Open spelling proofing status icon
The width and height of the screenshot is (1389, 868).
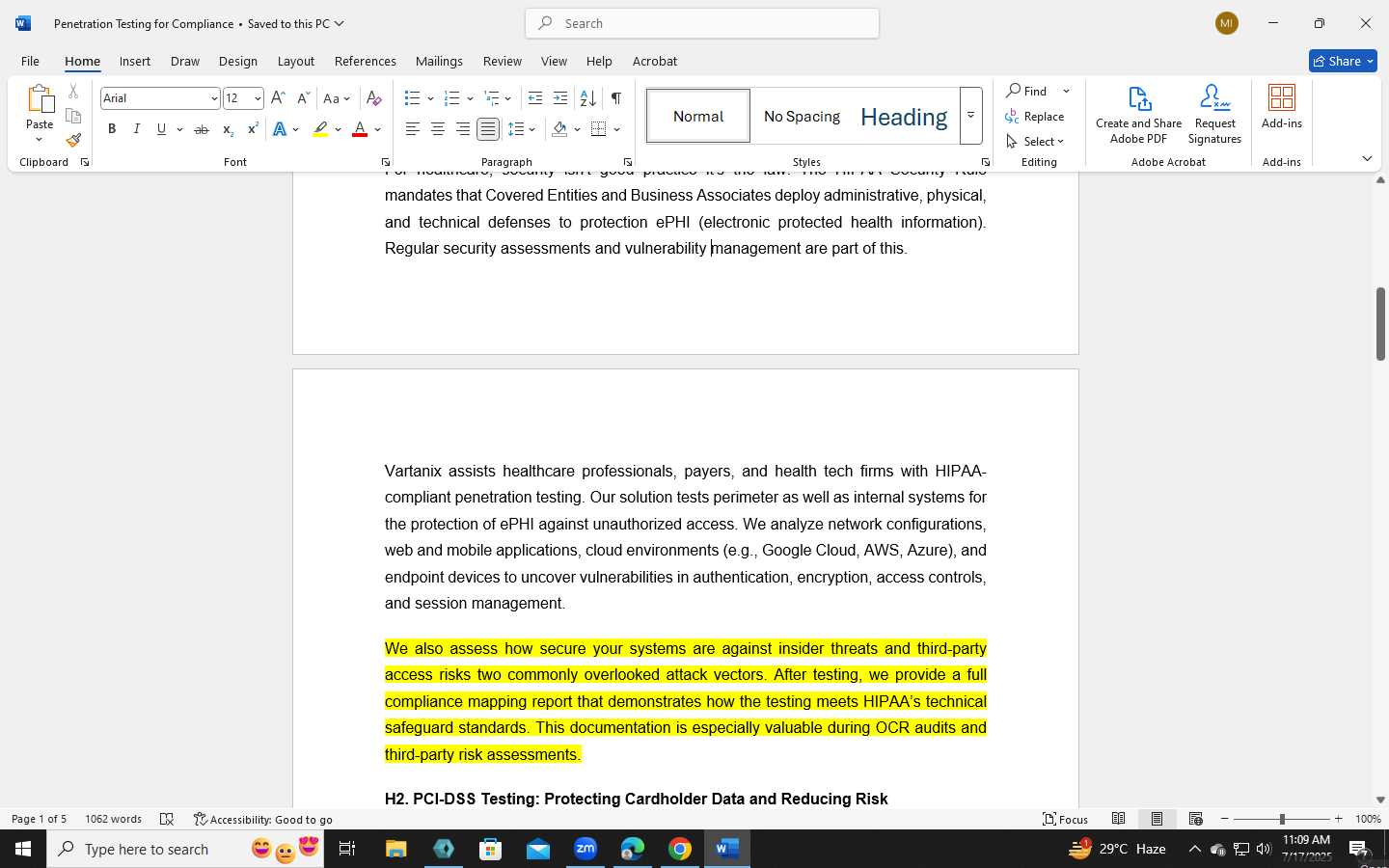pos(167,819)
